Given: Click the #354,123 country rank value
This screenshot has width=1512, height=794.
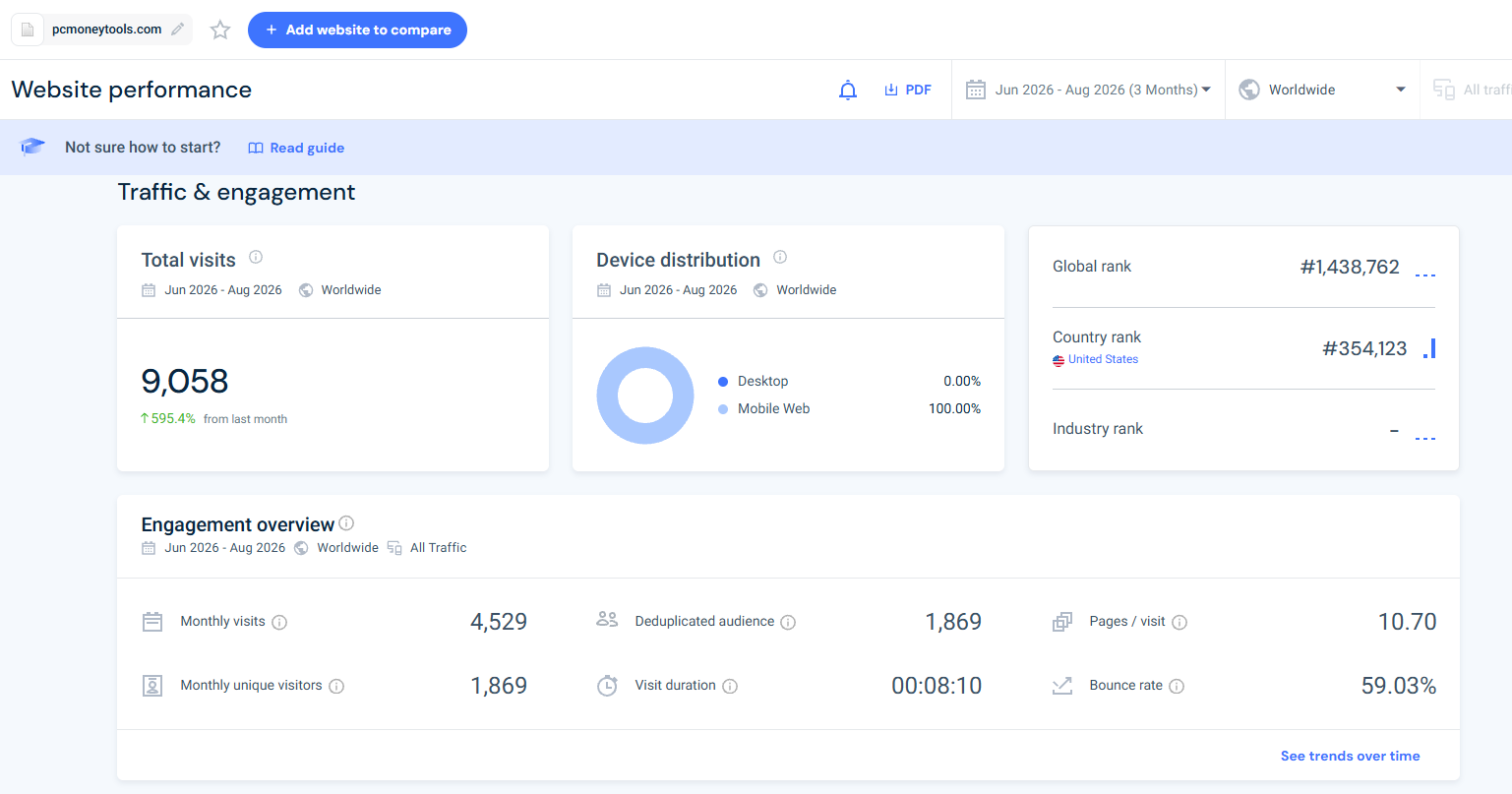Looking at the screenshot, I should tap(1364, 348).
